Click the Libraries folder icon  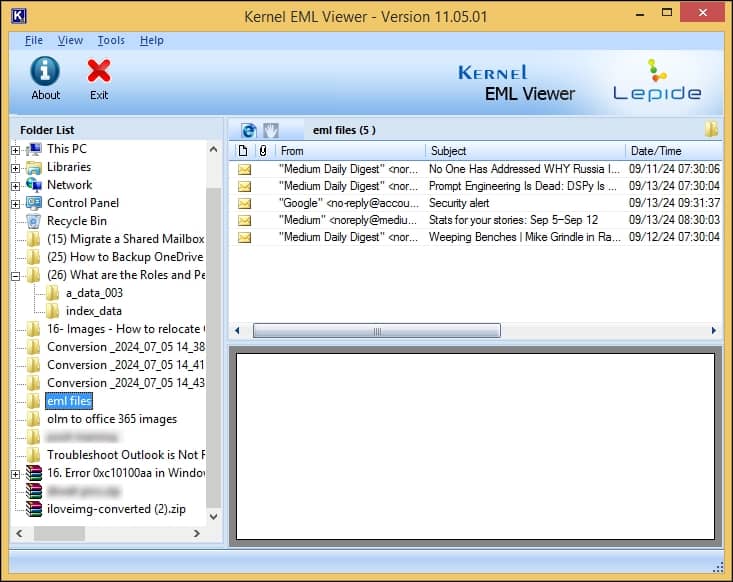pyautogui.click(x=34, y=167)
